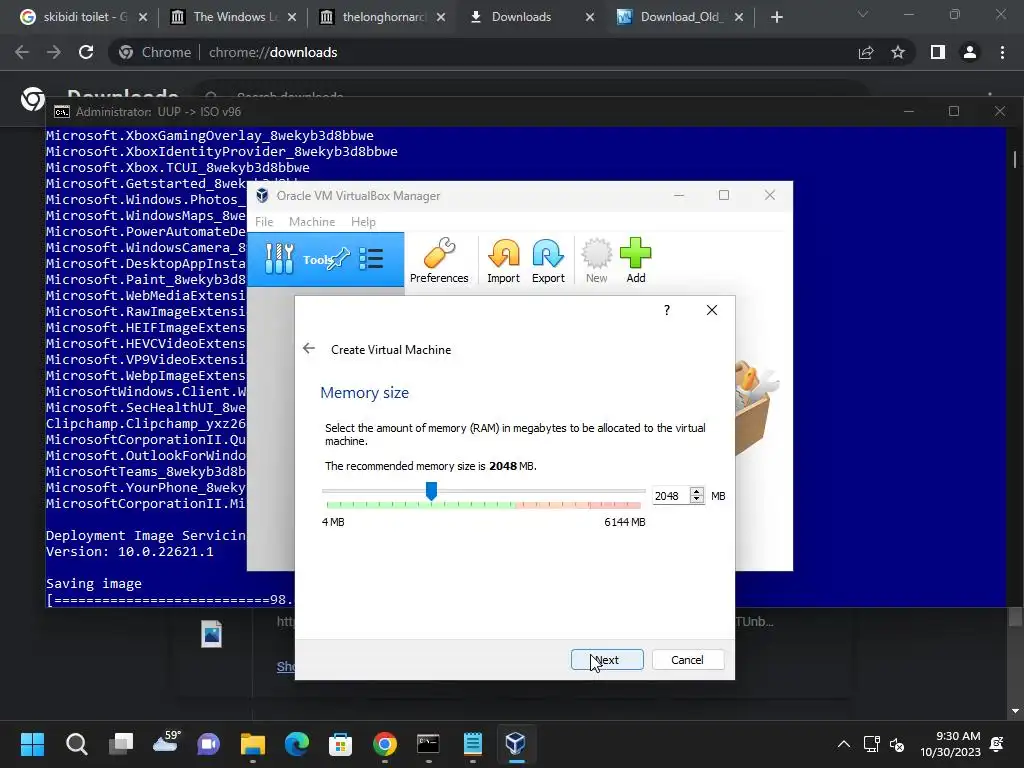Screen dimensions: 1024x768
Task: Close the skibidi toilet tab
Action: tap(143, 17)
